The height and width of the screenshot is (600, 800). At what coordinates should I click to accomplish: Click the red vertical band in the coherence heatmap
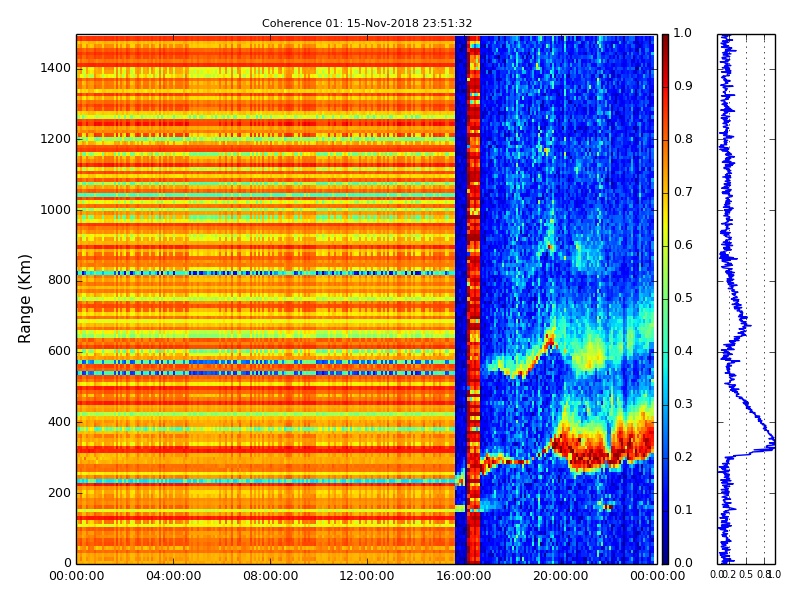(474, 299)
